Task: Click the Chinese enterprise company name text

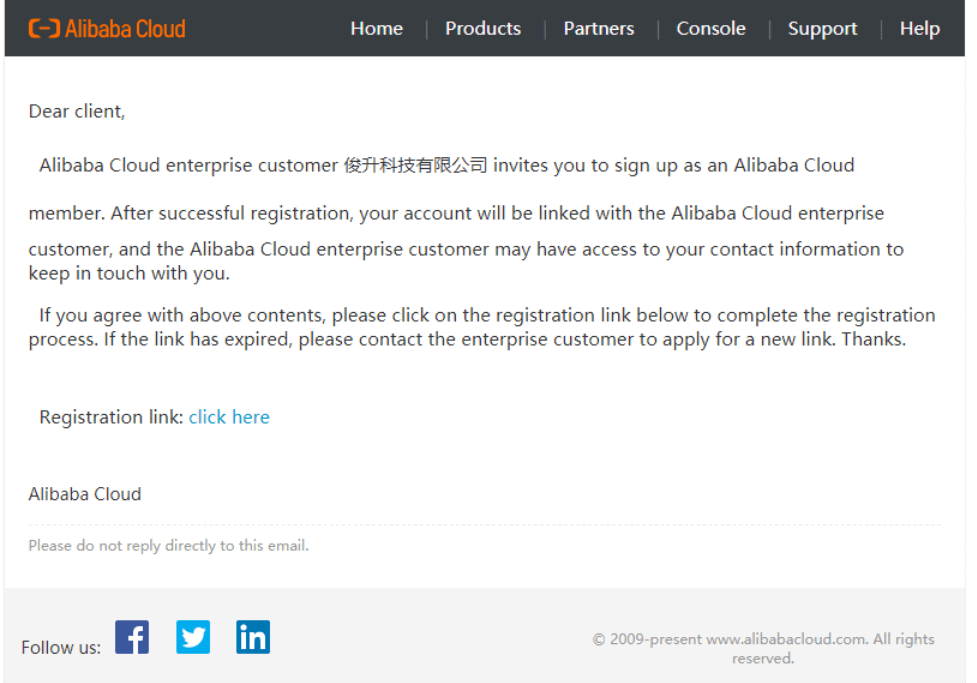Action: tap(416, 165)
